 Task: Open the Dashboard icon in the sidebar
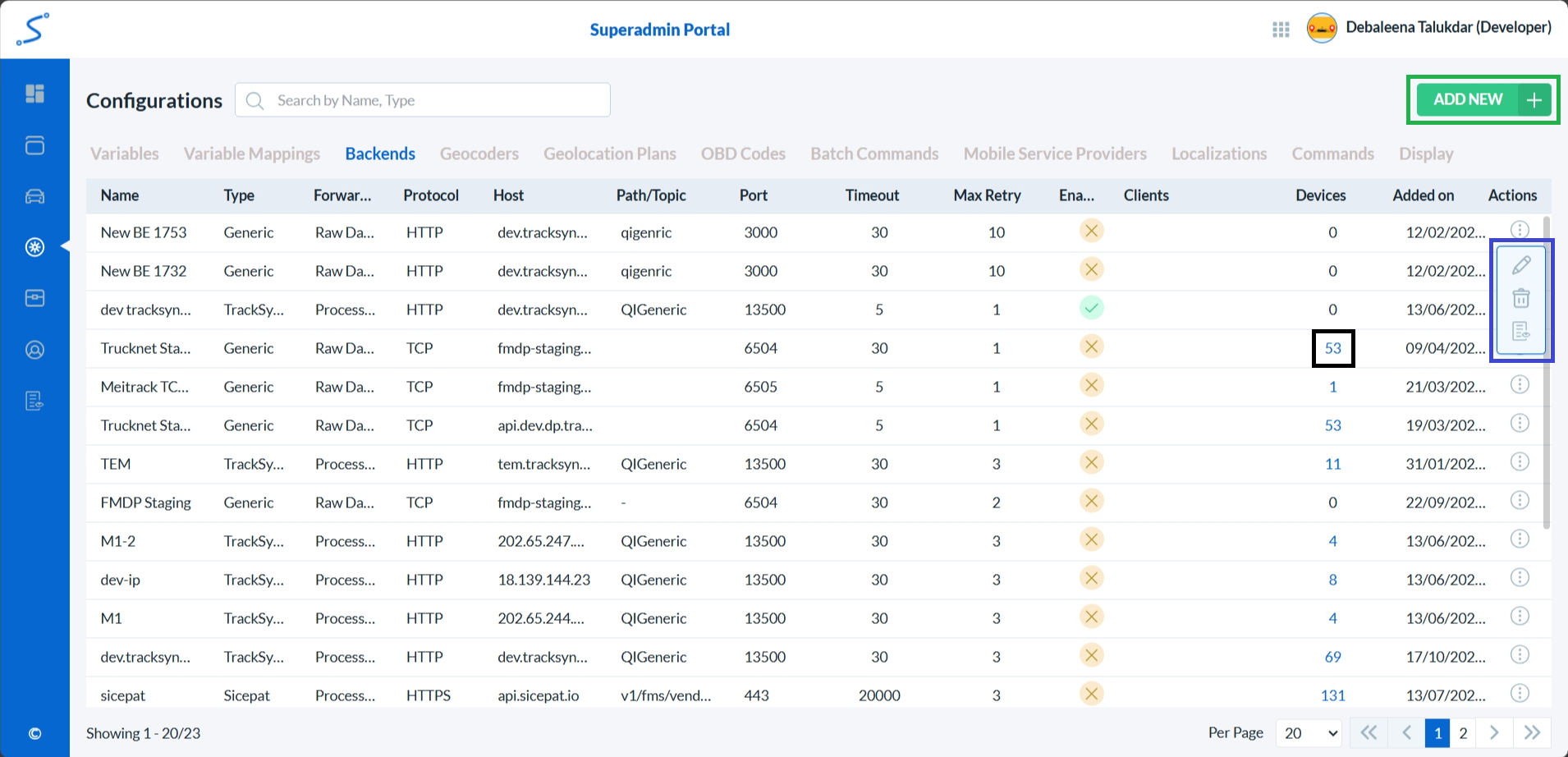pos(34,94)
